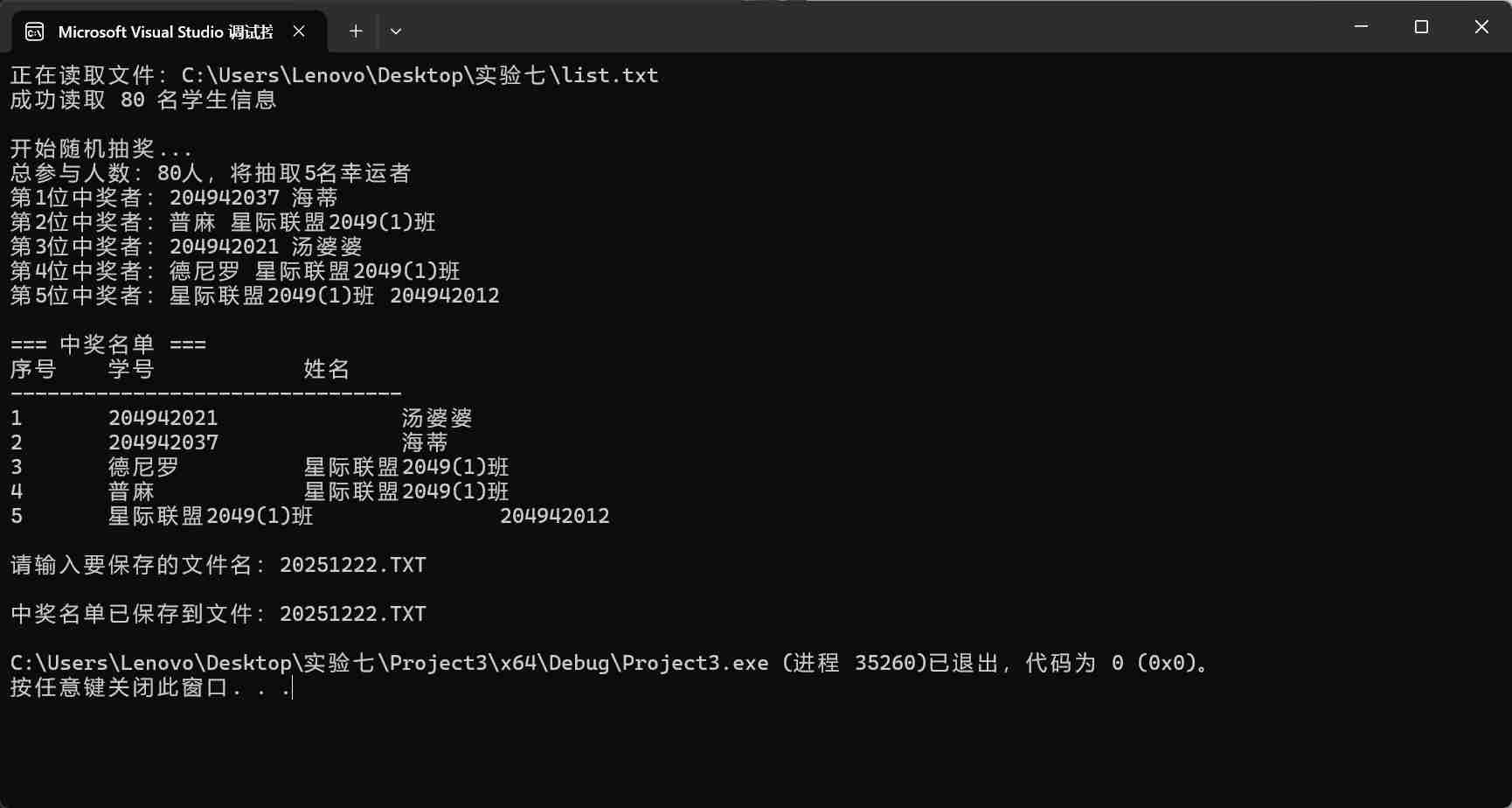The width and height of the screenshot is (1512, 808).
Task: Click the fifth winner line 204942012
Action: coord(255,296)
